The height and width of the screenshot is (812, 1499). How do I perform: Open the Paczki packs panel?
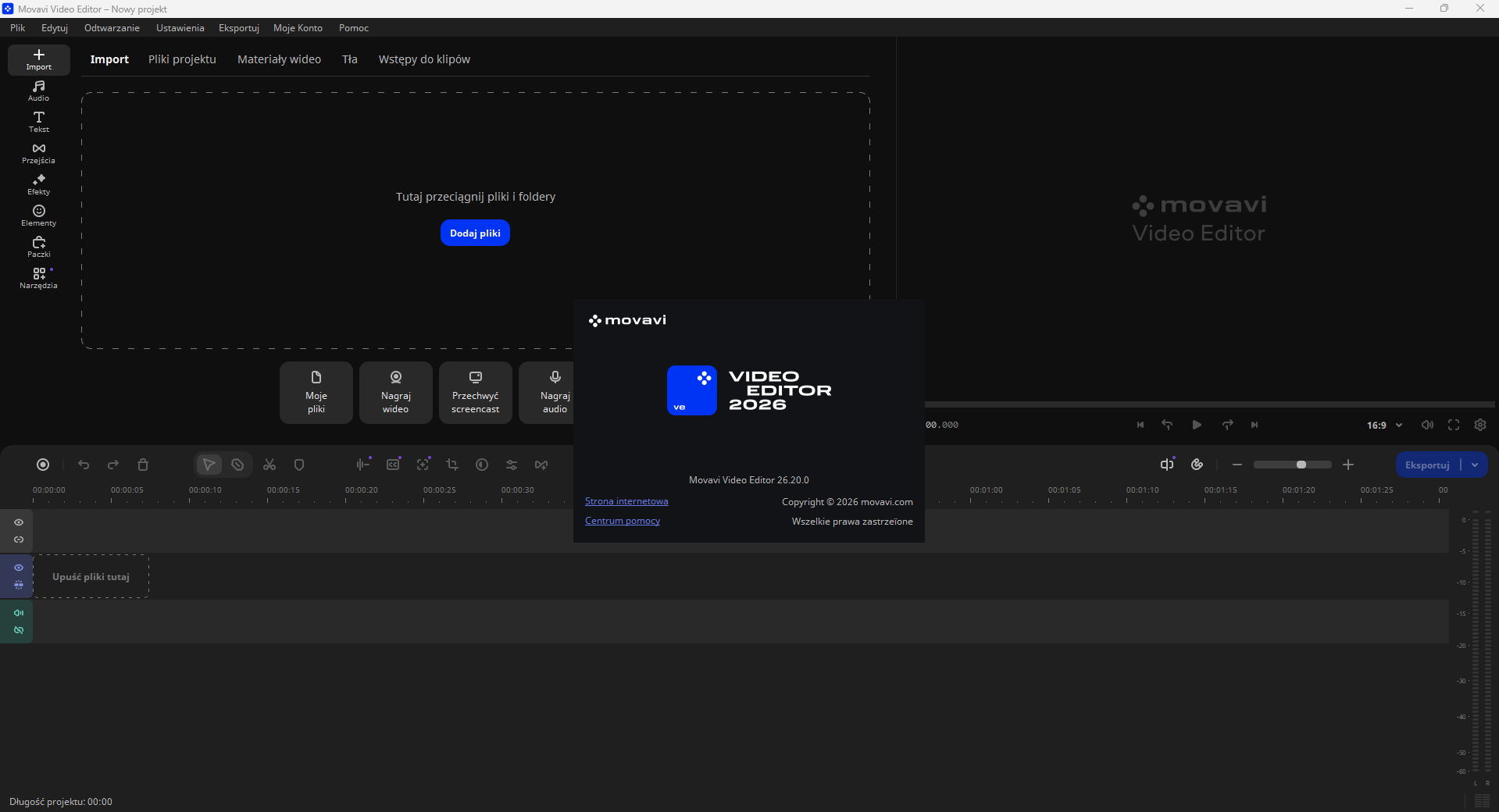(38, 247)
